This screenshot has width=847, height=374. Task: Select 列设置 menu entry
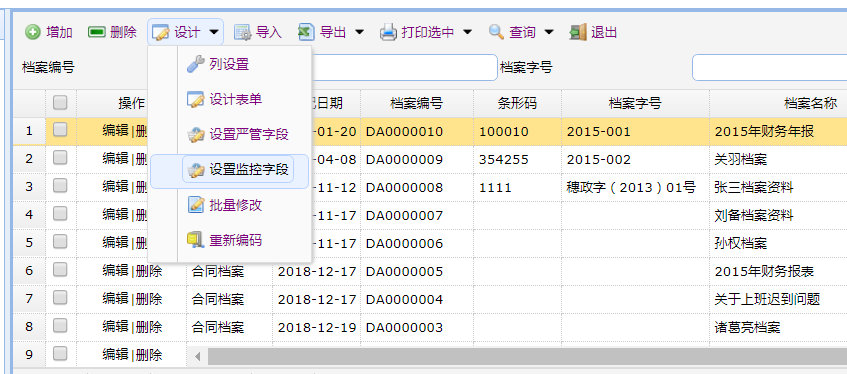230,64
